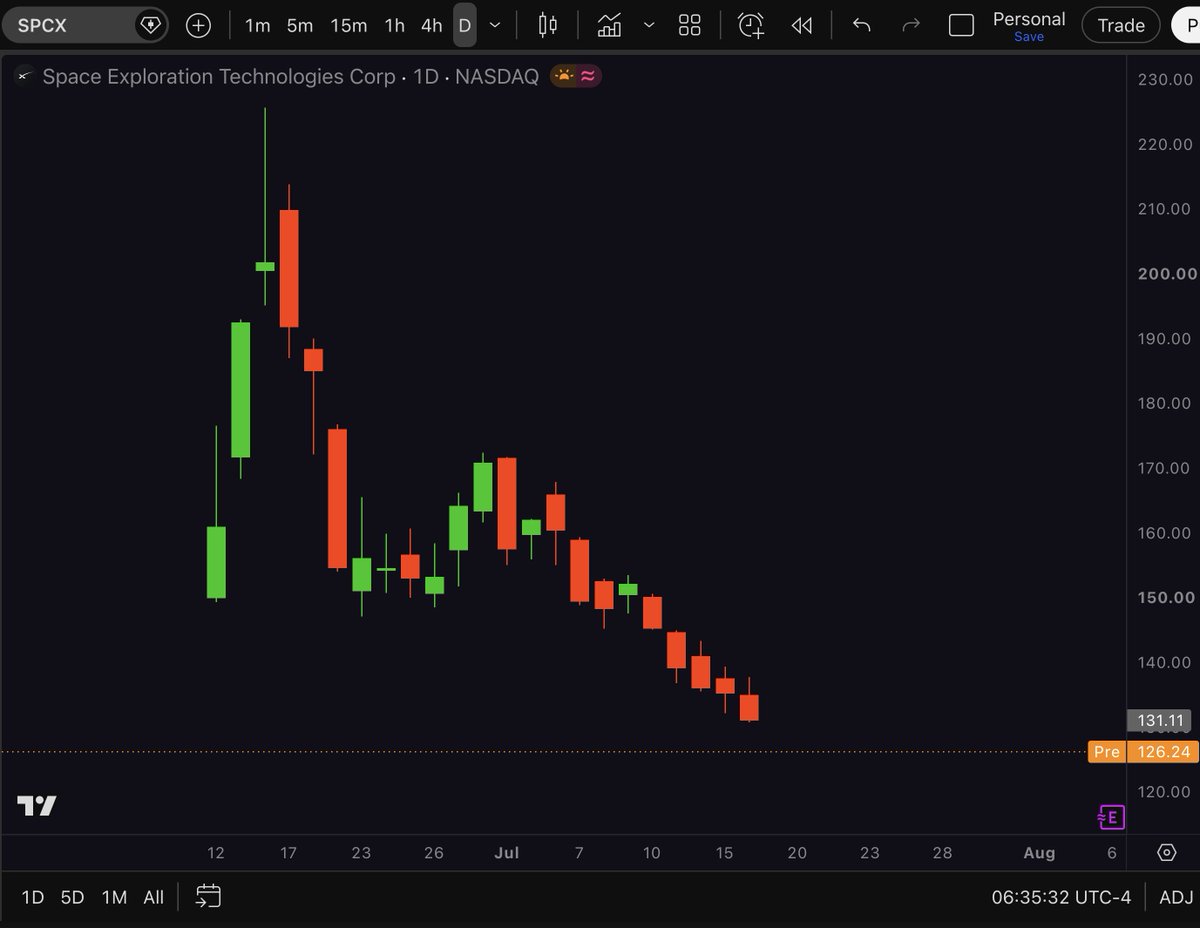Switch to 15m timeframe
The height and width of the screenshot is (928, 1200).
(x=349, y=25)
